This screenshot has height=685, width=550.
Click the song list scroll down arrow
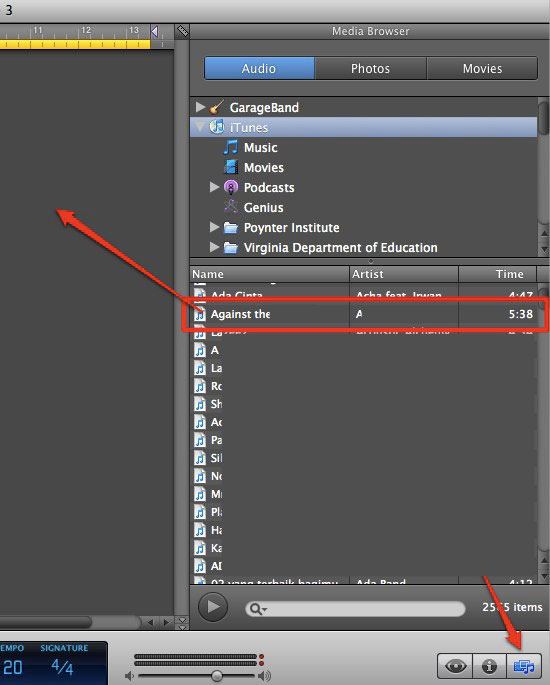coord(544,576)
